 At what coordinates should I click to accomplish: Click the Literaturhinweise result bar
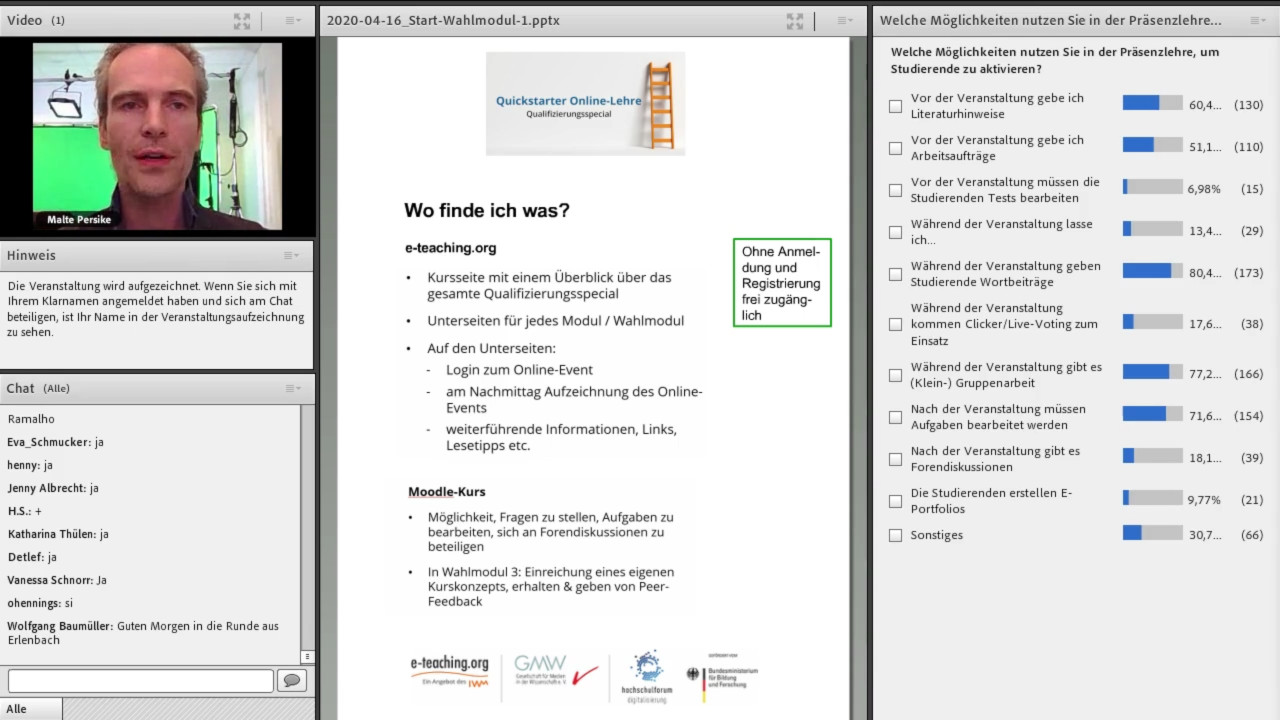[x=1153, y=103]
